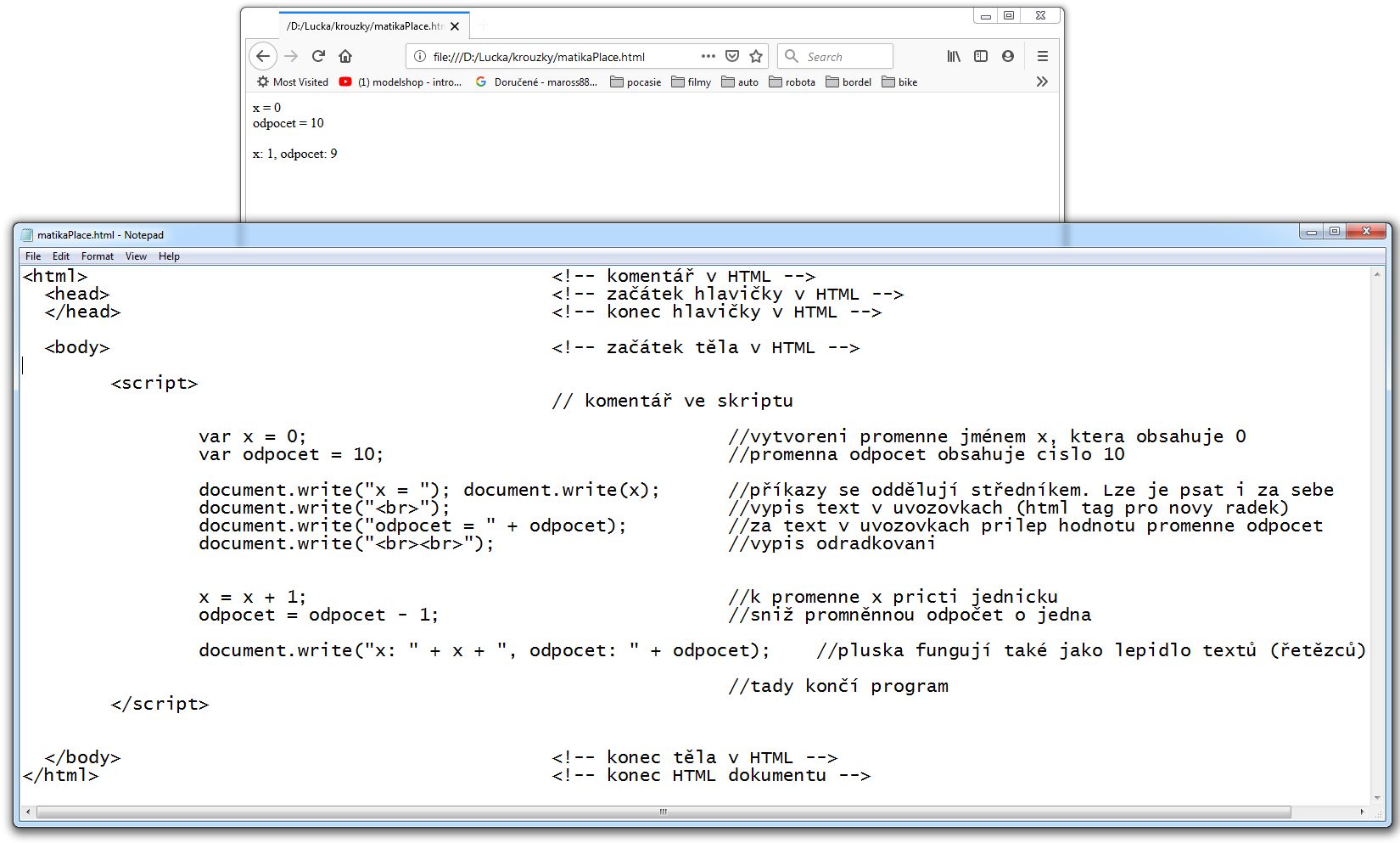This screenshot has width=1400, height=843.
Task: Close the matikaPlace.html browser tab
Action: tap(455, 26)
